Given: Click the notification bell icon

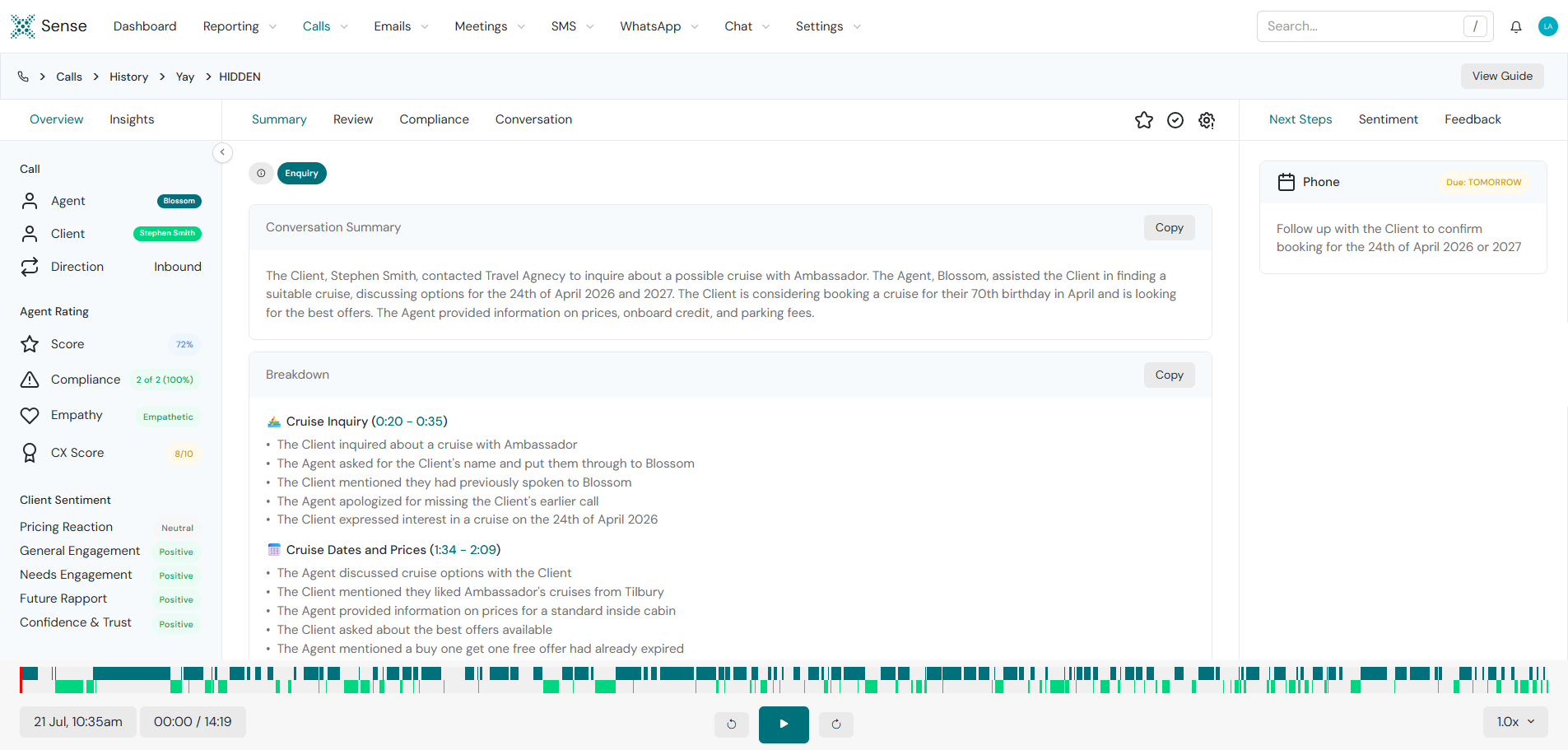Looking at the screenshot, I should tap(1515, 26).
